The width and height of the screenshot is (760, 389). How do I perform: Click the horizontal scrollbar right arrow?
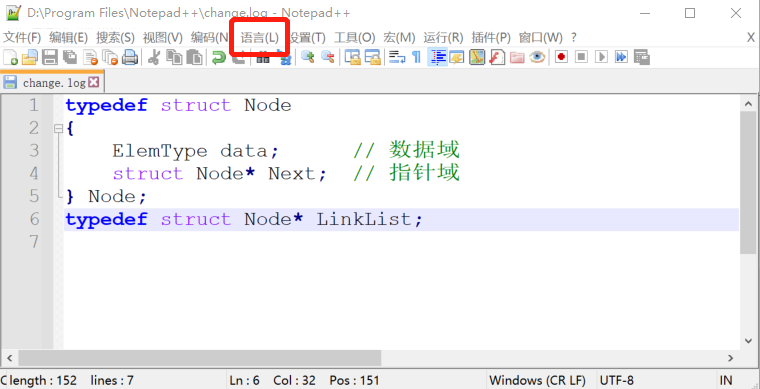(x=730, y=358)
